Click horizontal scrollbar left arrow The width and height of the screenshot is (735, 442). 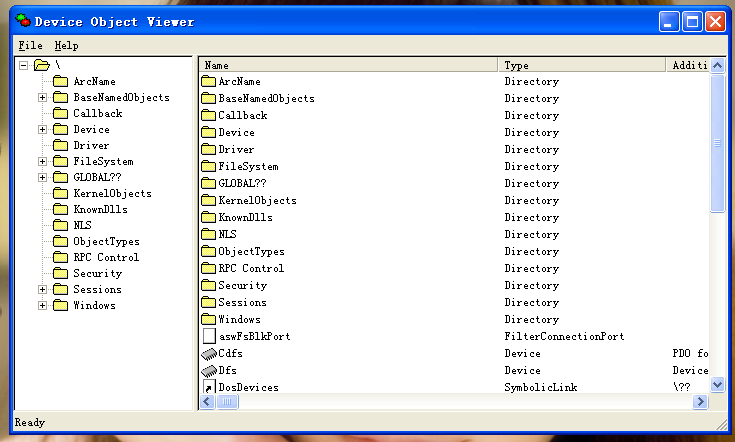tap(207, 402)
